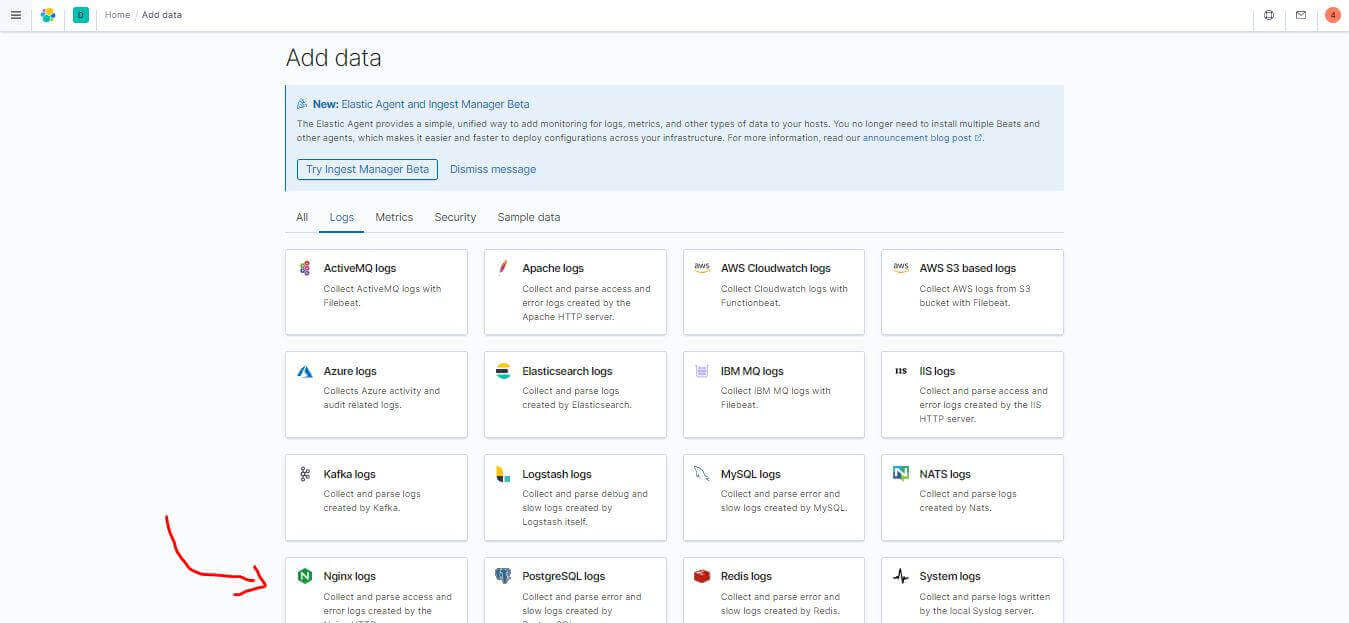This screenshot has width=1349, height=623.
Task: Click the Elastic logo icon
Action: [x=48, y=15]
